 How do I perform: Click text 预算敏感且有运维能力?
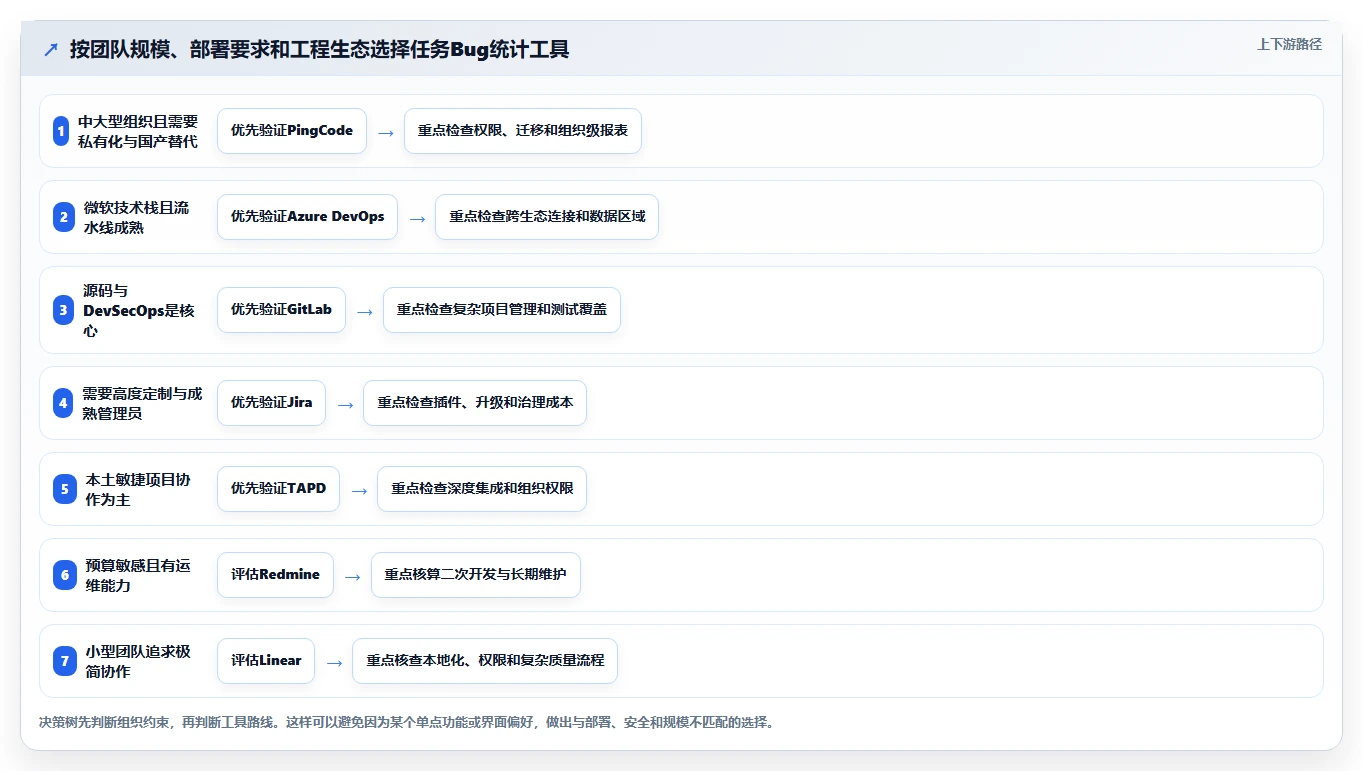pyautogui.click(x=138, y=575)
